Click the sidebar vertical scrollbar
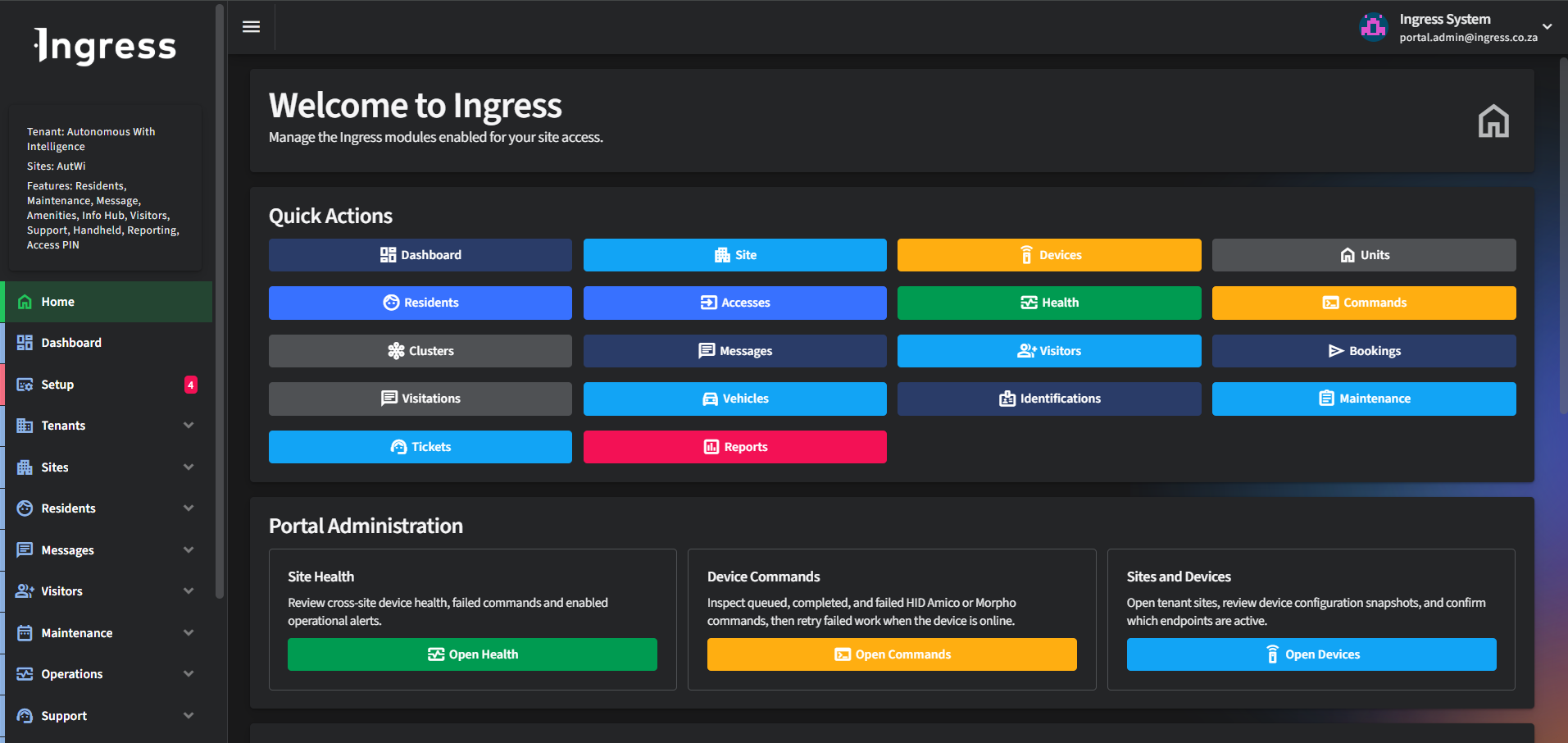Screen dimensions: 1568x743 click(219, 301)
